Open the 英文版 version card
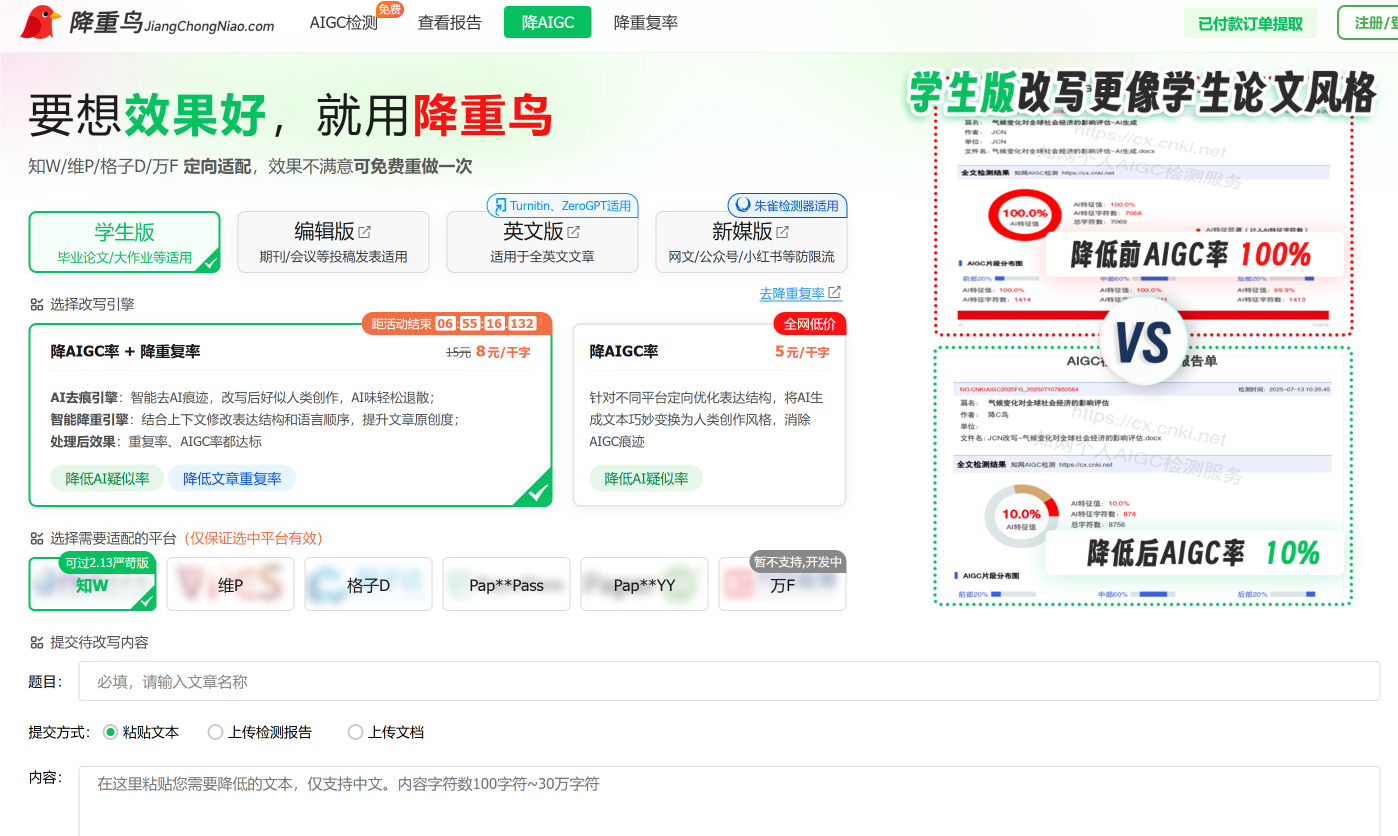This screenshot has width=1398, height=836. click(x=542, y=242)
